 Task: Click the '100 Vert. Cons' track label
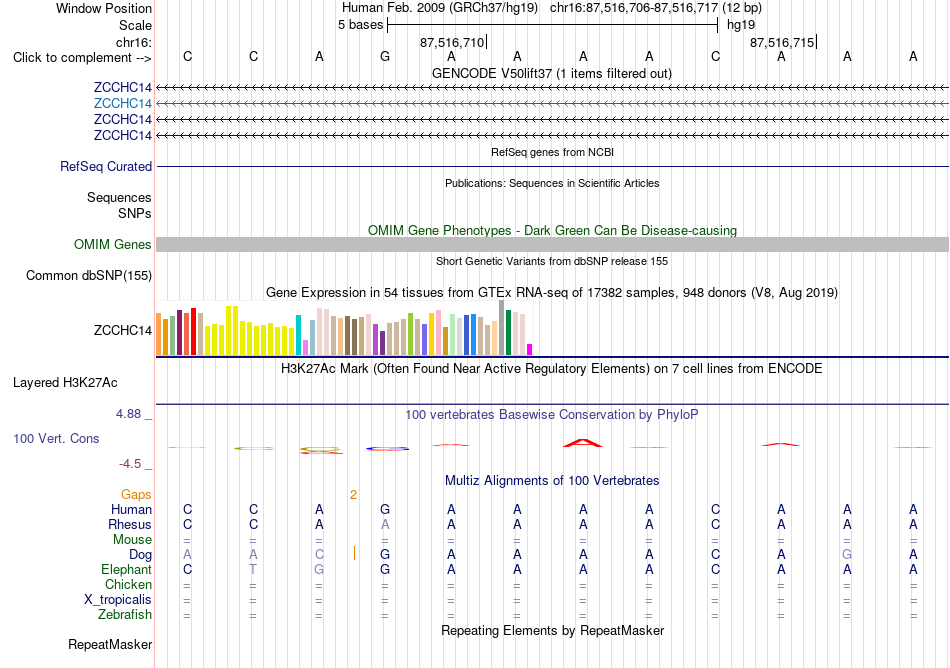[x=56, y=438]
